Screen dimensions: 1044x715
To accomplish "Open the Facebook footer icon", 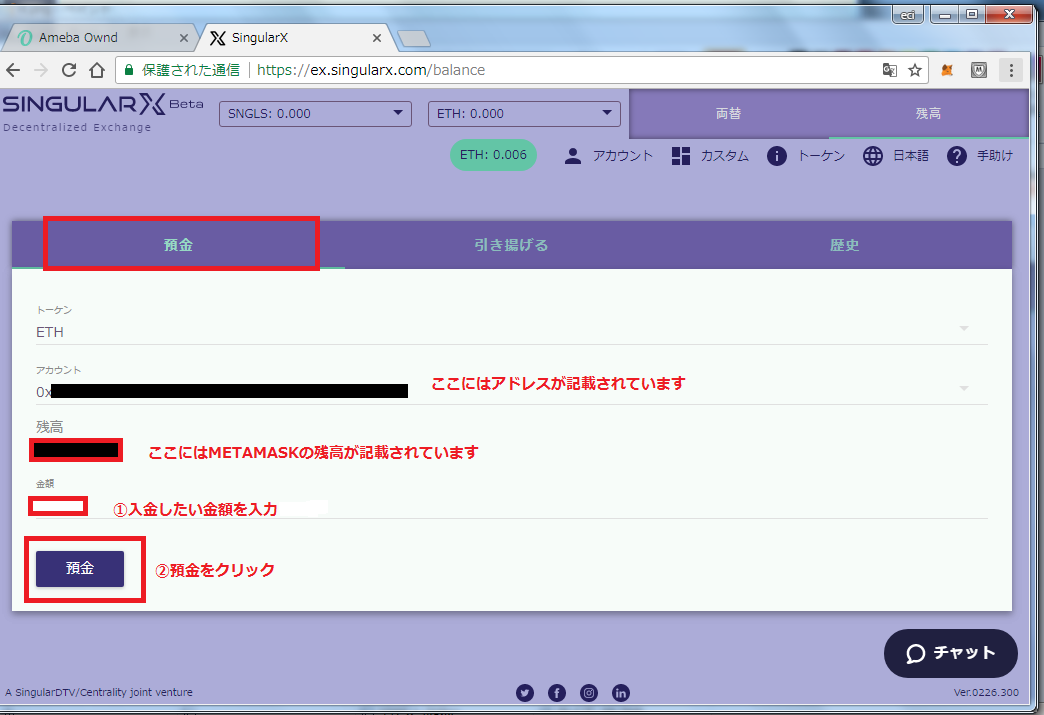I will (x=557, y=693).
